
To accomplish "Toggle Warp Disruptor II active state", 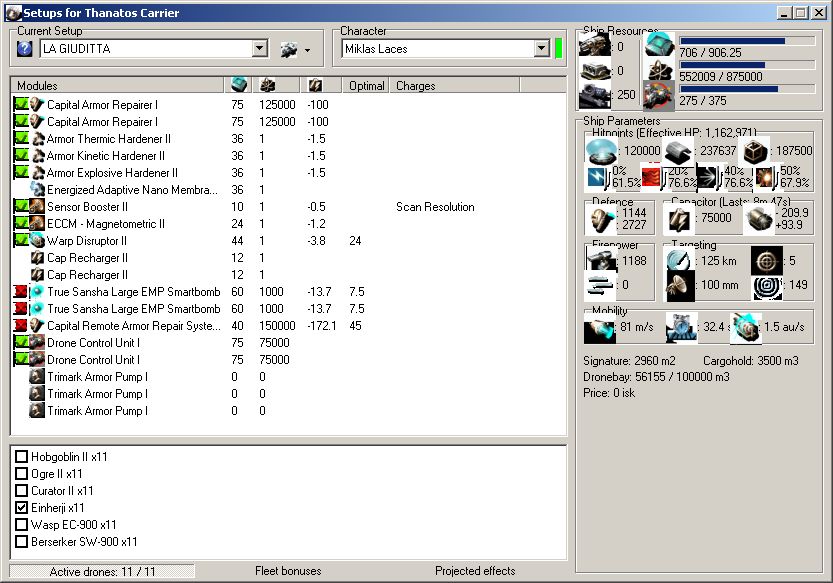I will 21,240.
